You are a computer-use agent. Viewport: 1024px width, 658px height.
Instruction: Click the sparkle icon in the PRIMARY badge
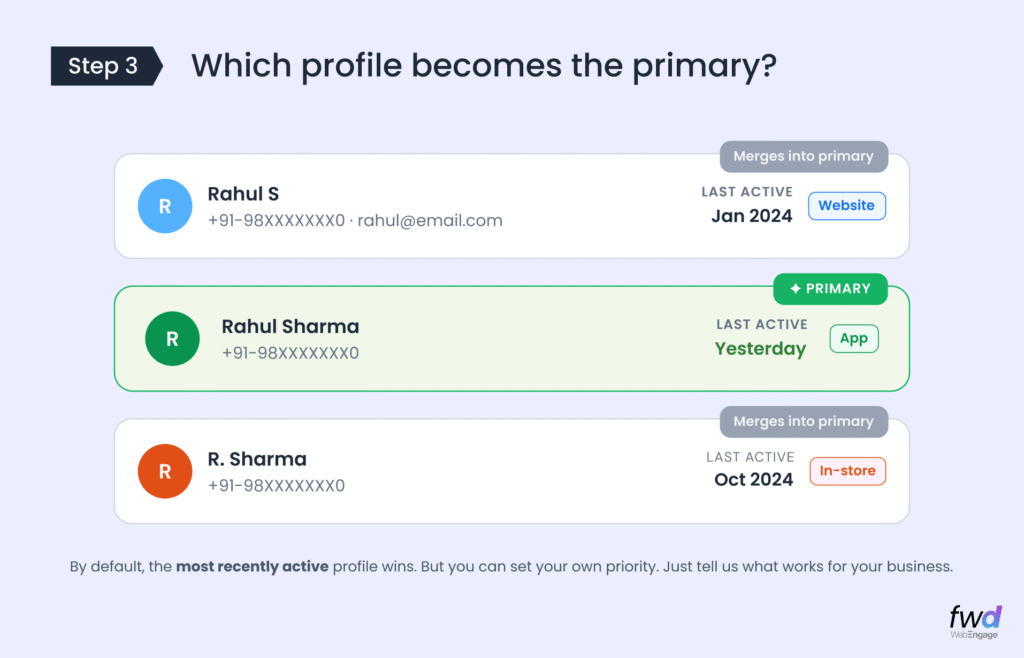click(795, 289)
